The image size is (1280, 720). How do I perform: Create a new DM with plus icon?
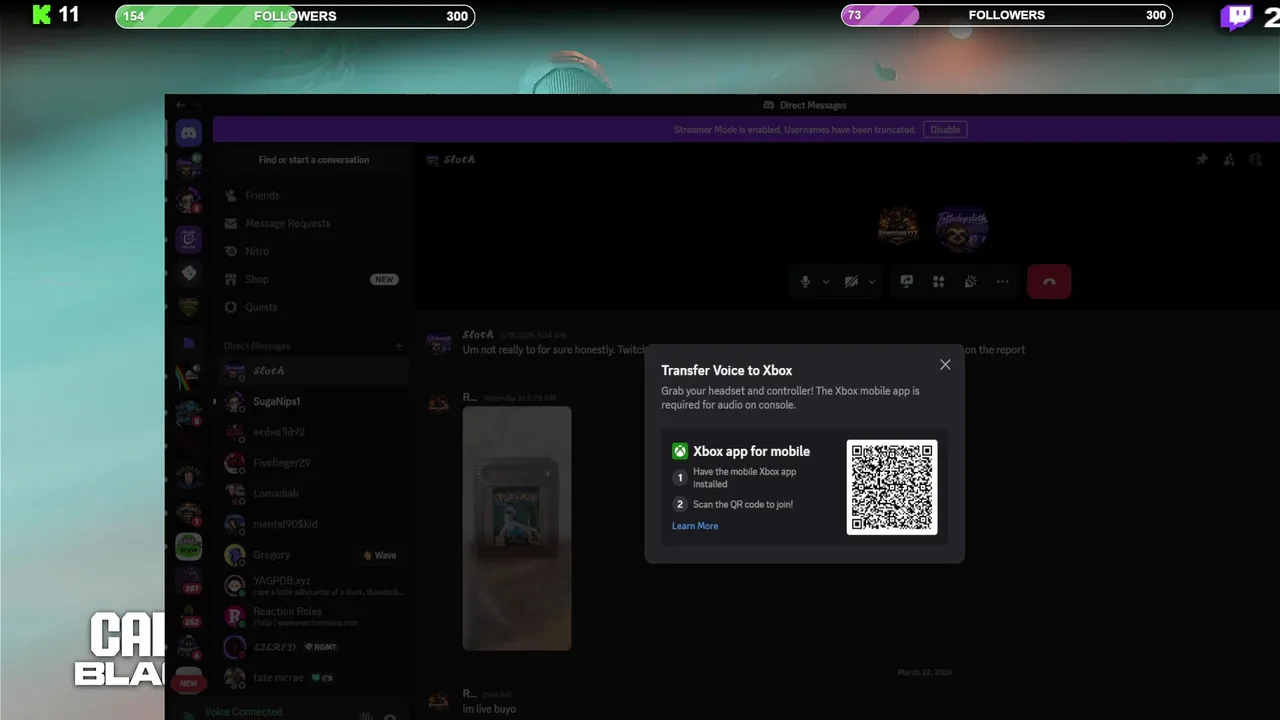[x=399, y=346]
